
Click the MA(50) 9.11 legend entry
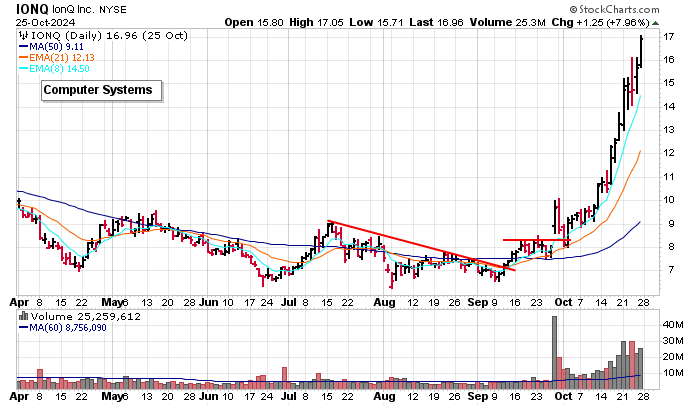click(56, 46)
